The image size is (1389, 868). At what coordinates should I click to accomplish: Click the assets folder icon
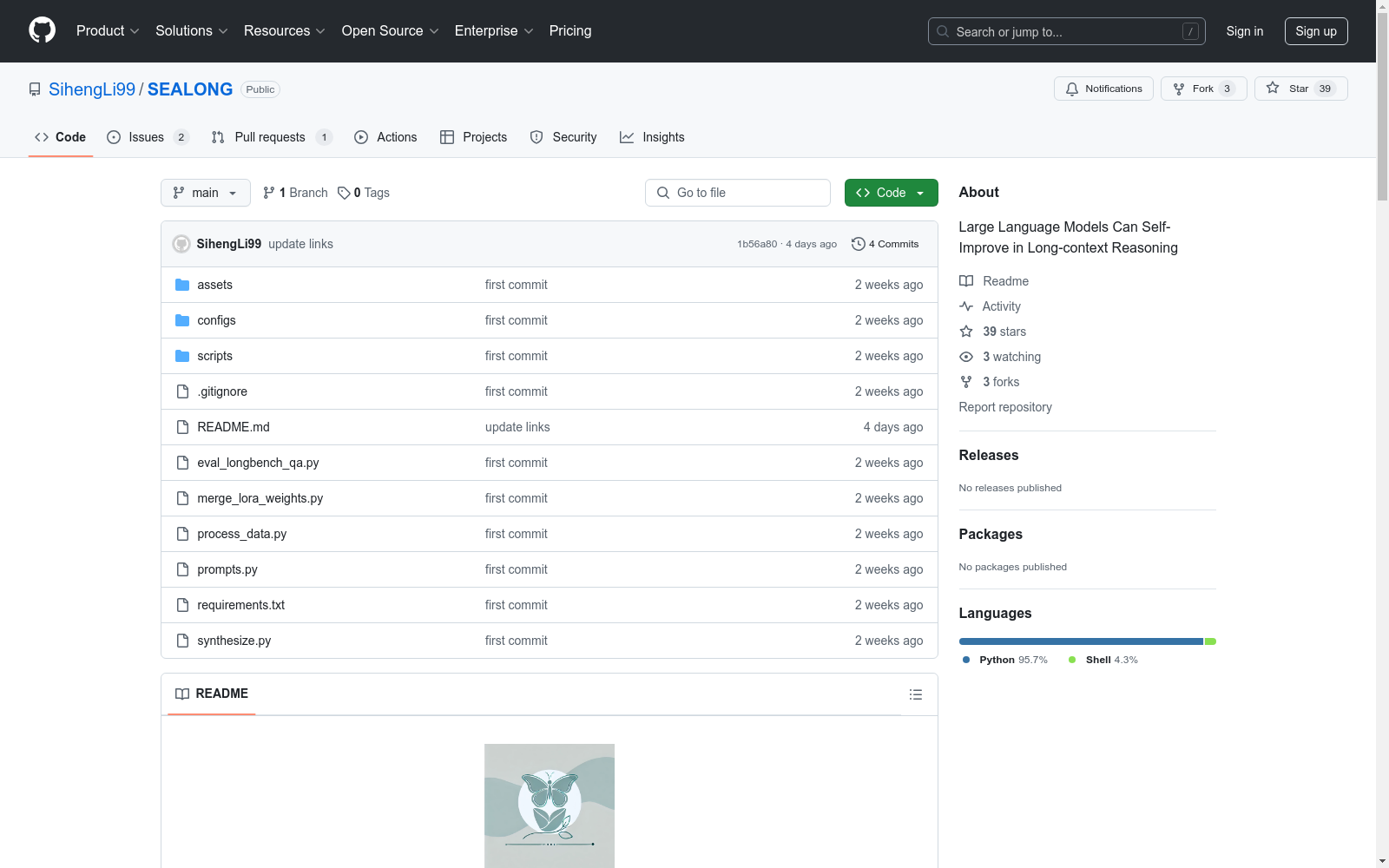[x=182, y=285]
